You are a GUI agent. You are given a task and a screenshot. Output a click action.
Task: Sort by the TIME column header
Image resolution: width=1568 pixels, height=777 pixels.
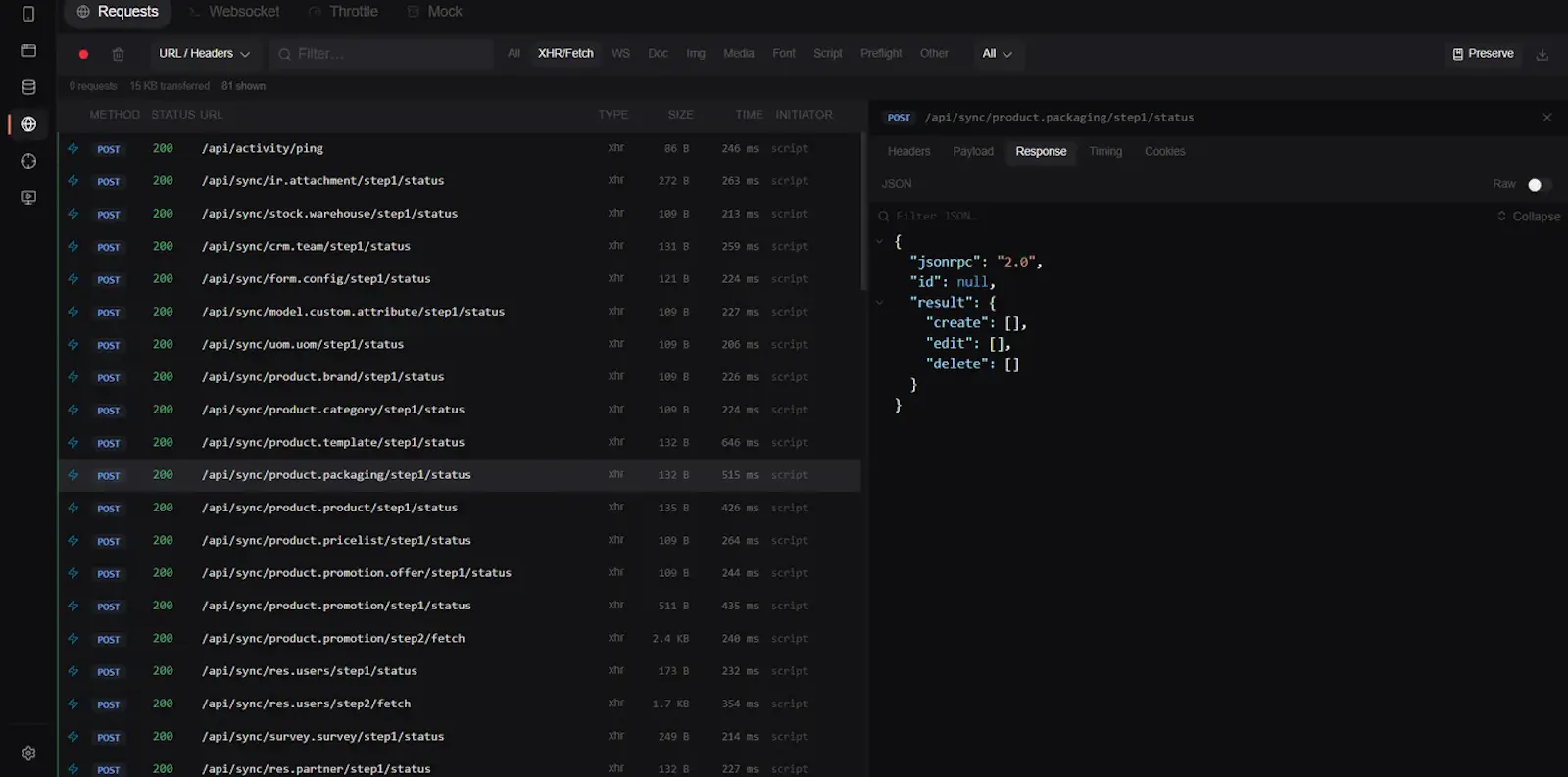tap(749, 115)
